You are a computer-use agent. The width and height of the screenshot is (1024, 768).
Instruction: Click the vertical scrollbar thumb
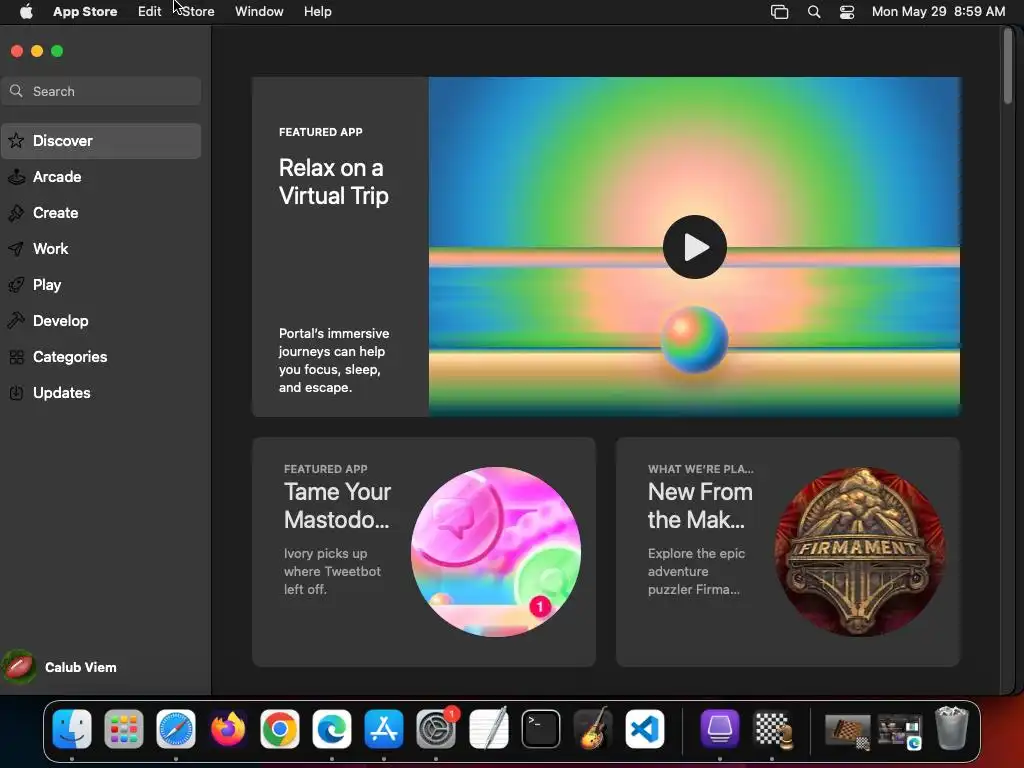coord(1008,66)
